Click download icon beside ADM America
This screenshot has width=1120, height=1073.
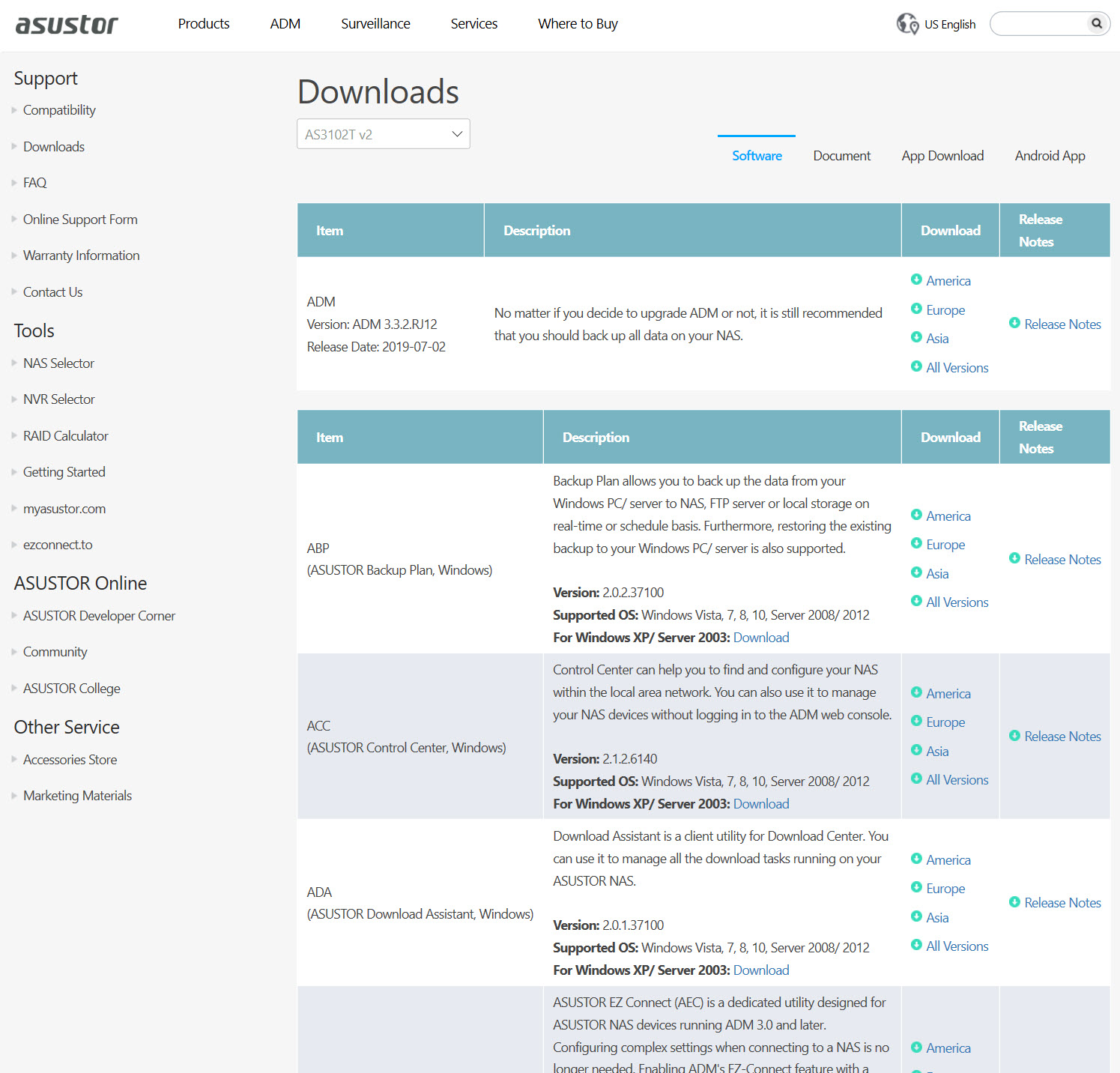(x=916, y=279)
